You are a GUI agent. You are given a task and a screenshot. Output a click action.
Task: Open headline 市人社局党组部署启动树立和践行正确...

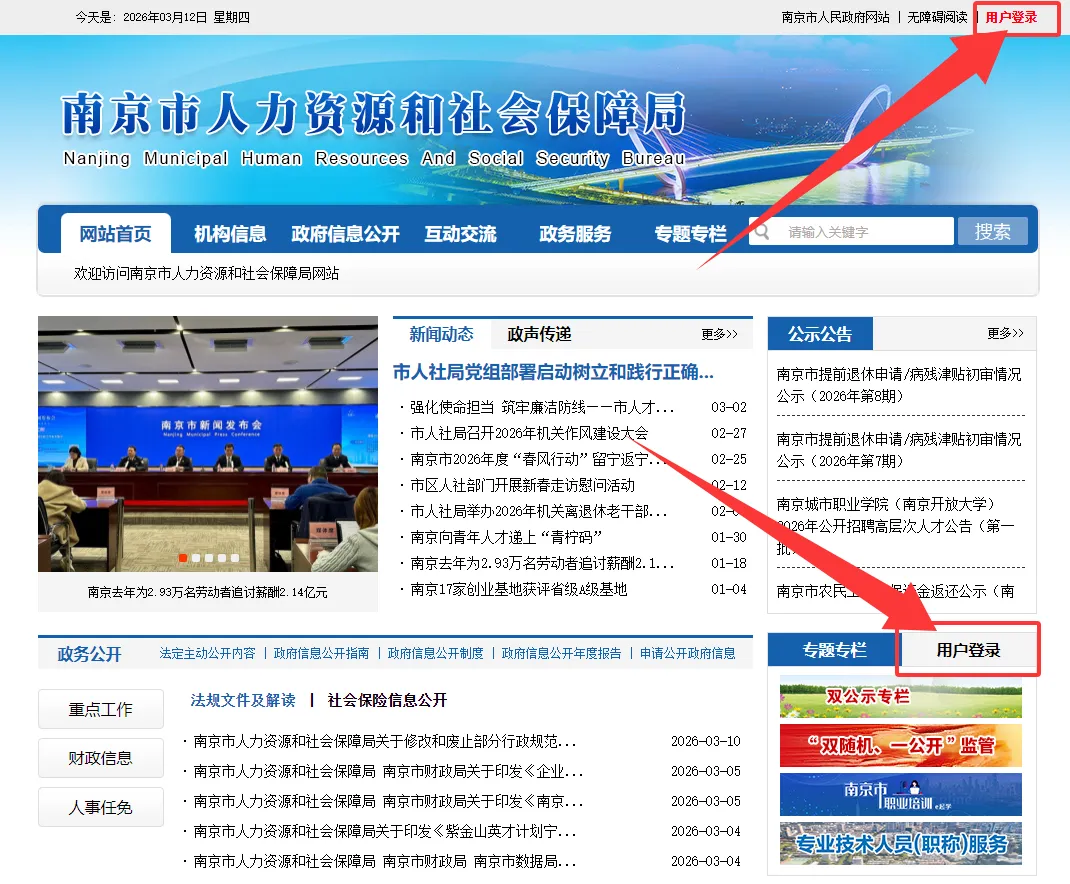pos(553,372)
